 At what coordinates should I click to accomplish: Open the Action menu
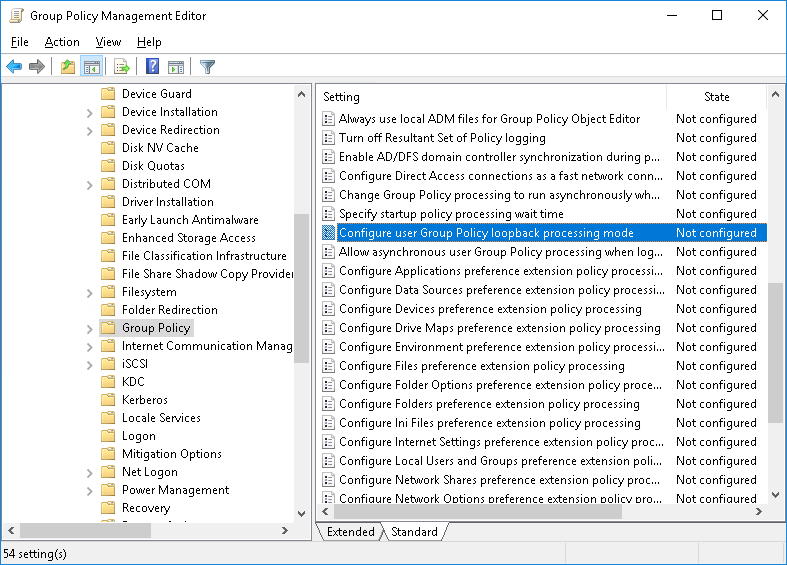(x=62, y=42)
